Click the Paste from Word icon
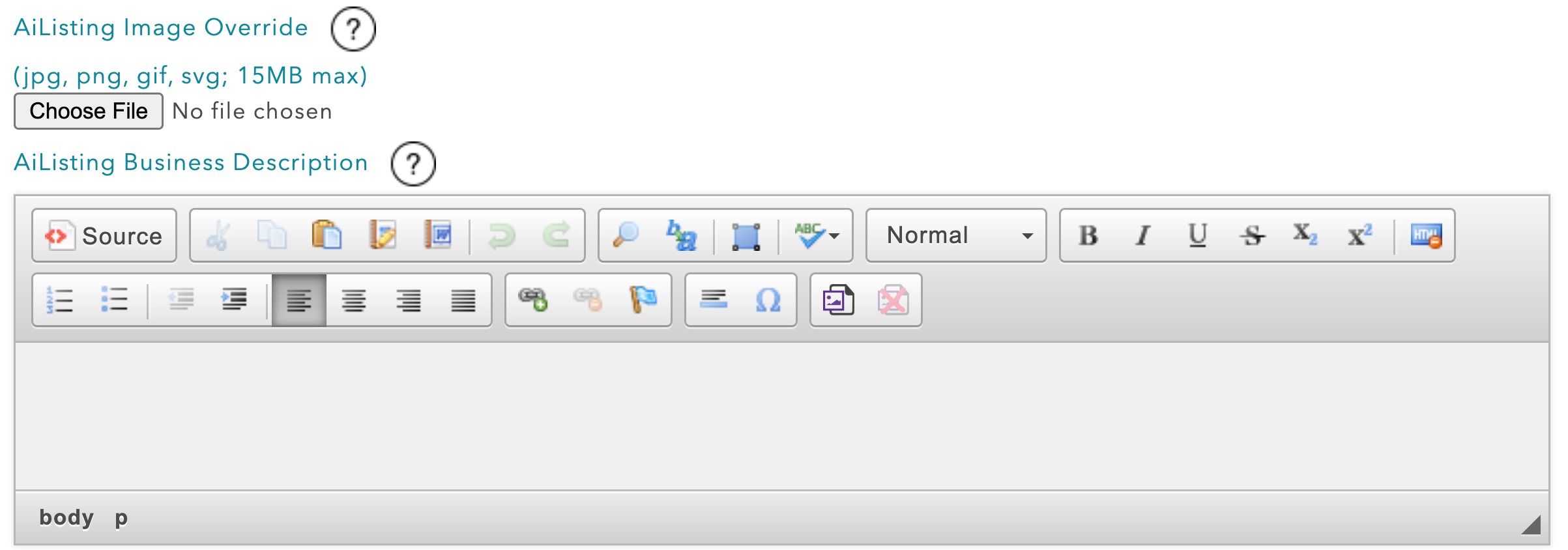Viewport: 1568px width, 550px height. coord(437,235)
